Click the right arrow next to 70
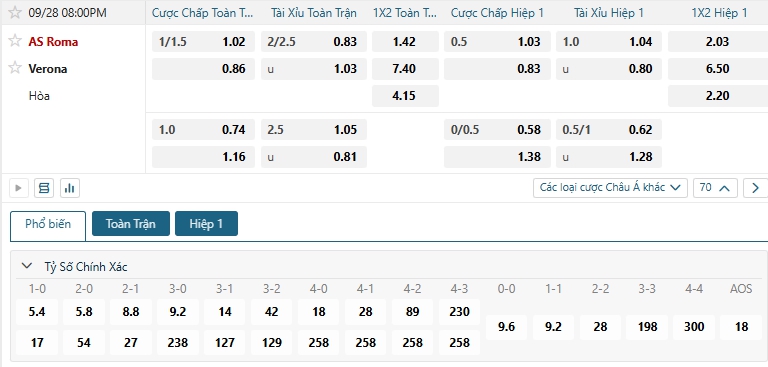This screenshot has height=367, width=768. pyautogui.click(x=755, y=188)
